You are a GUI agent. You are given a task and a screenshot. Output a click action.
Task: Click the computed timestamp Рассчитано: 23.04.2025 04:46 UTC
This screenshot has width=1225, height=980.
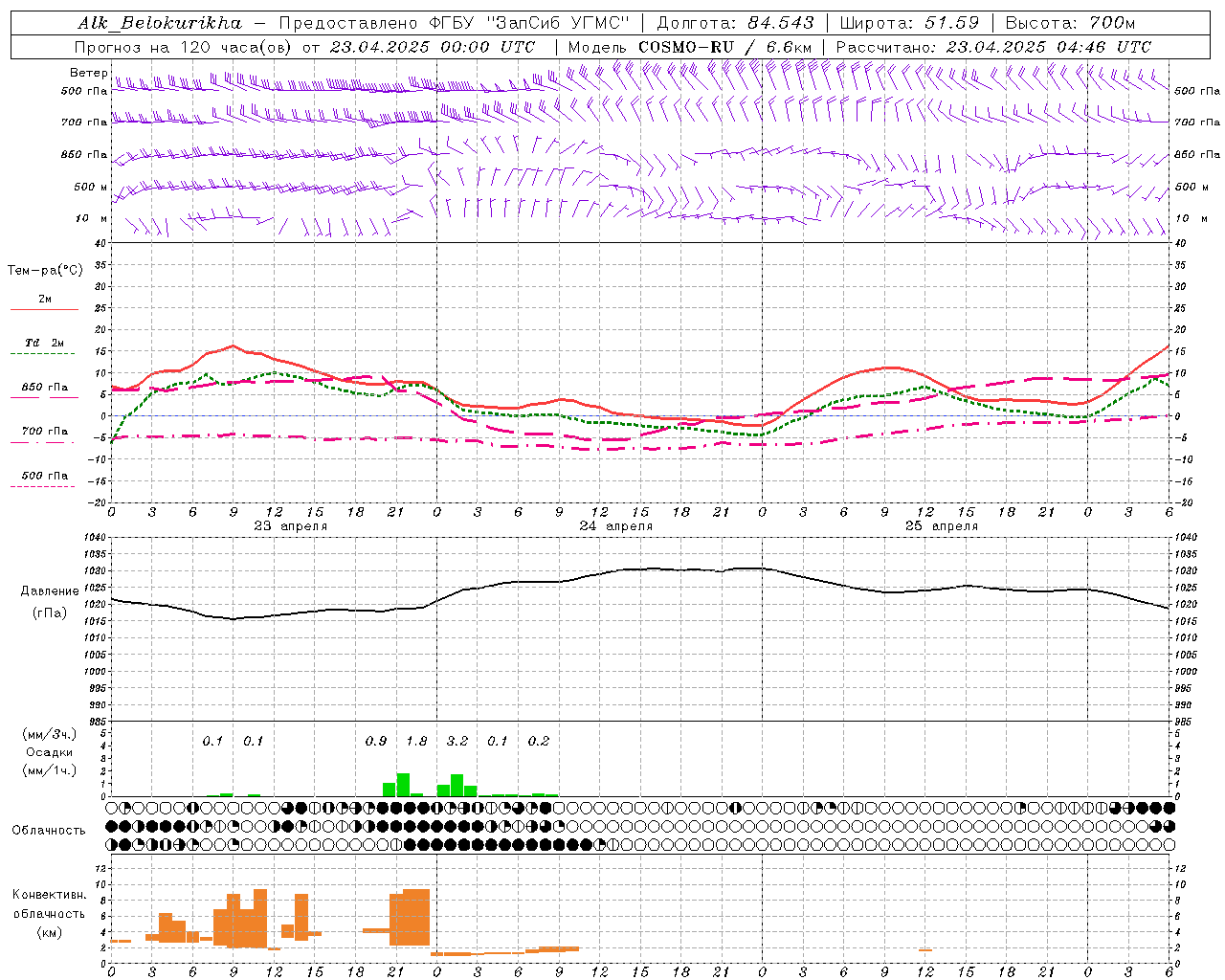(993, 47)
